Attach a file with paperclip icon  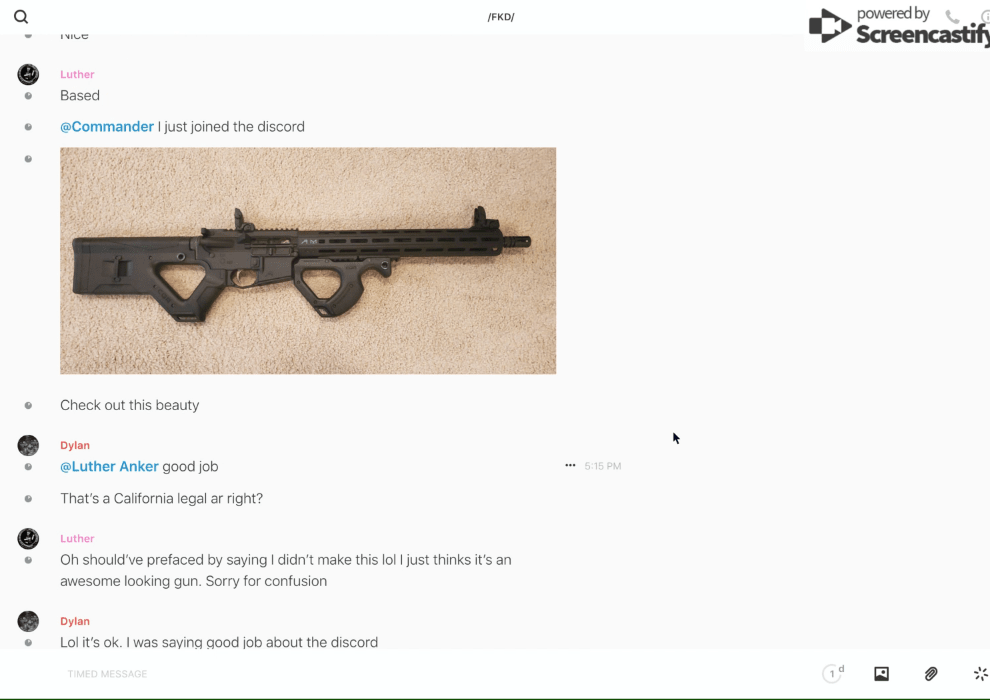pyautogui.click(x=931, y=673)
